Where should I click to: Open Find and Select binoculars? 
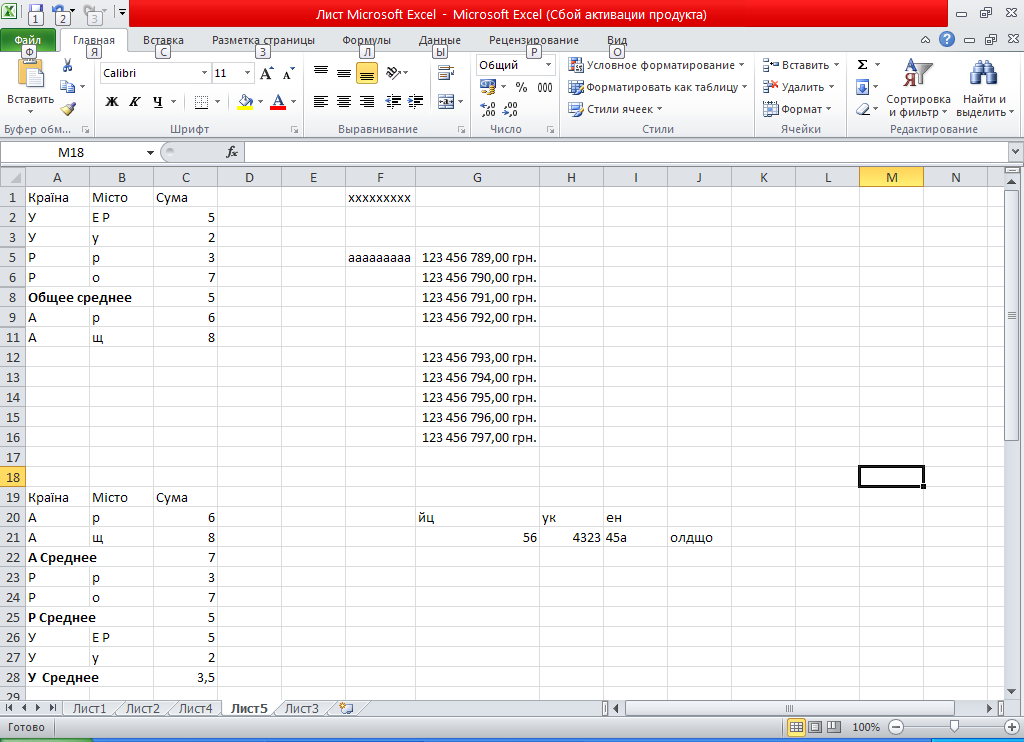(984, 88)
